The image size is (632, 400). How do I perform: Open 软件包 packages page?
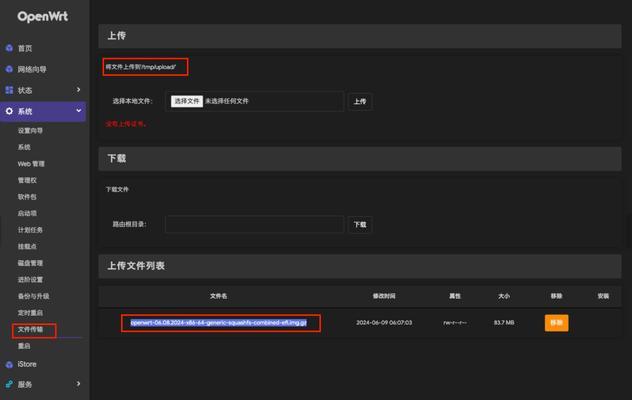[x=27, y=197]
